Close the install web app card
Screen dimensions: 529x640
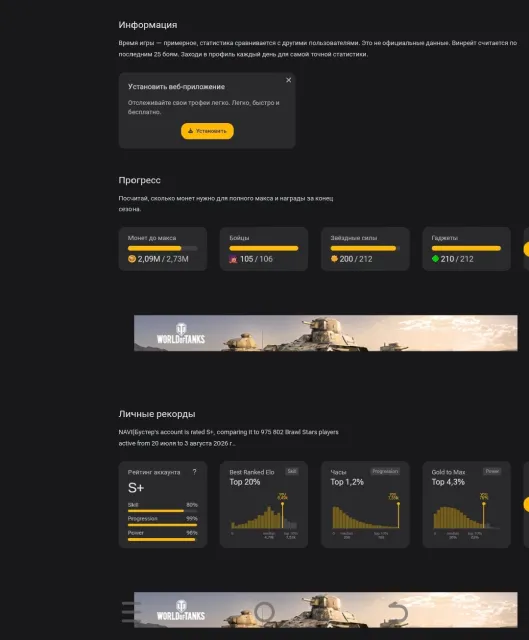[289, 80]
